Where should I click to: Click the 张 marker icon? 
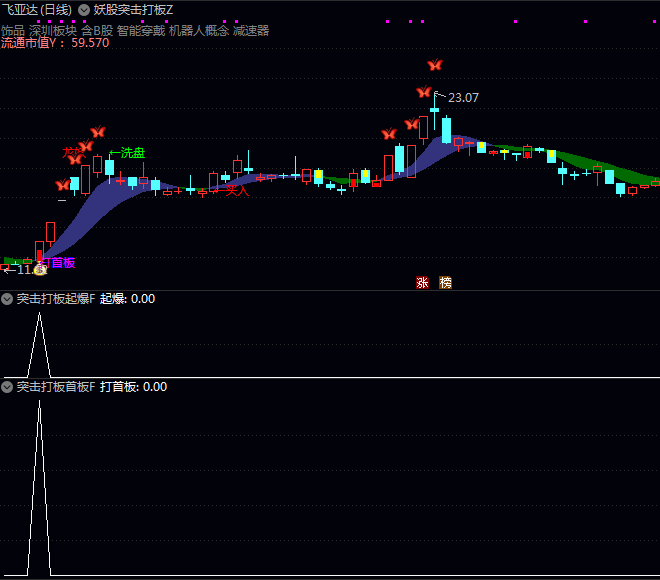tap(422, 282)
